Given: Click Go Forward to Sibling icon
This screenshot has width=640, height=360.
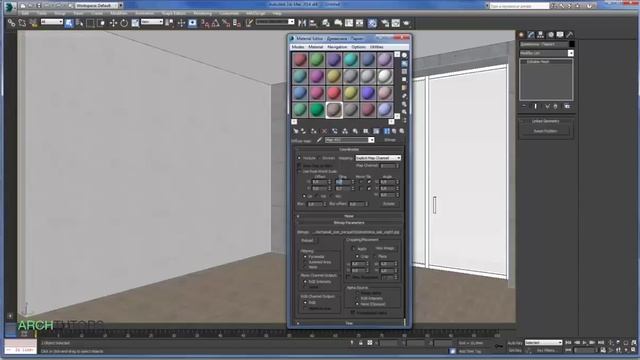Looking at the screenshot, I should click(402, 131).
